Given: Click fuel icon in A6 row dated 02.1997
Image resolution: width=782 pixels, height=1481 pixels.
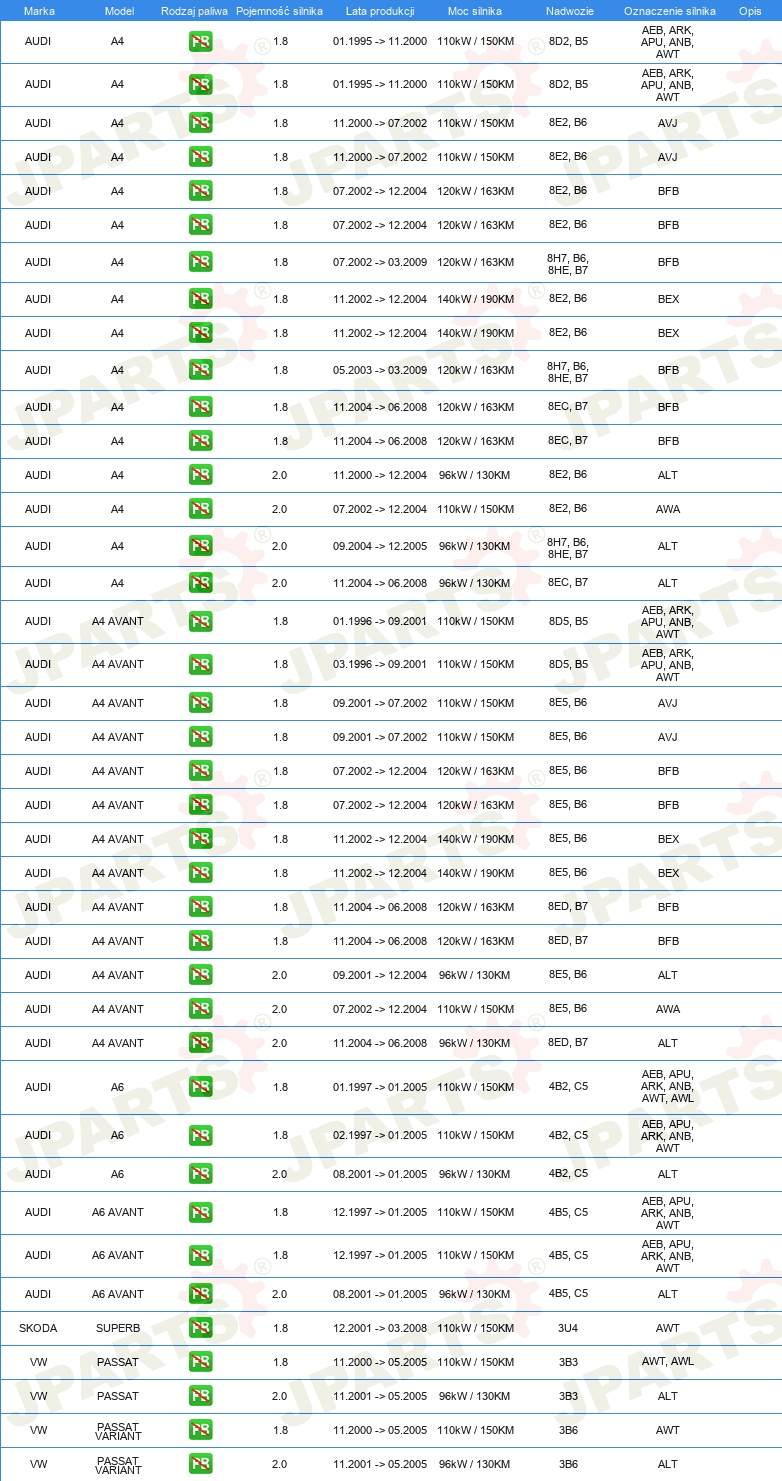Looking at the screenshot, I should pos(201,1135).
